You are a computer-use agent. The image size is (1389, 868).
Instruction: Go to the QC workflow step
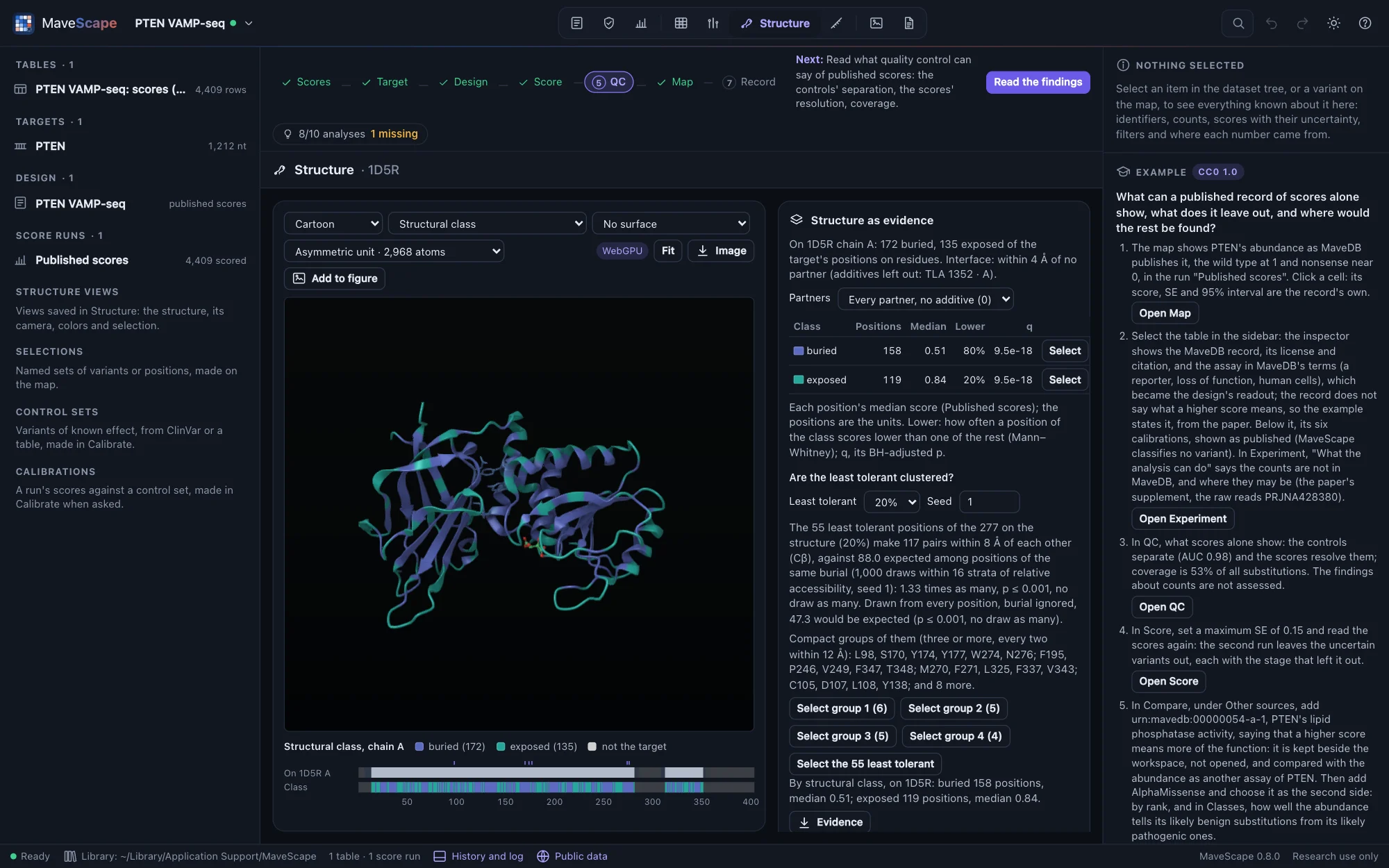[x=608, y=82]
